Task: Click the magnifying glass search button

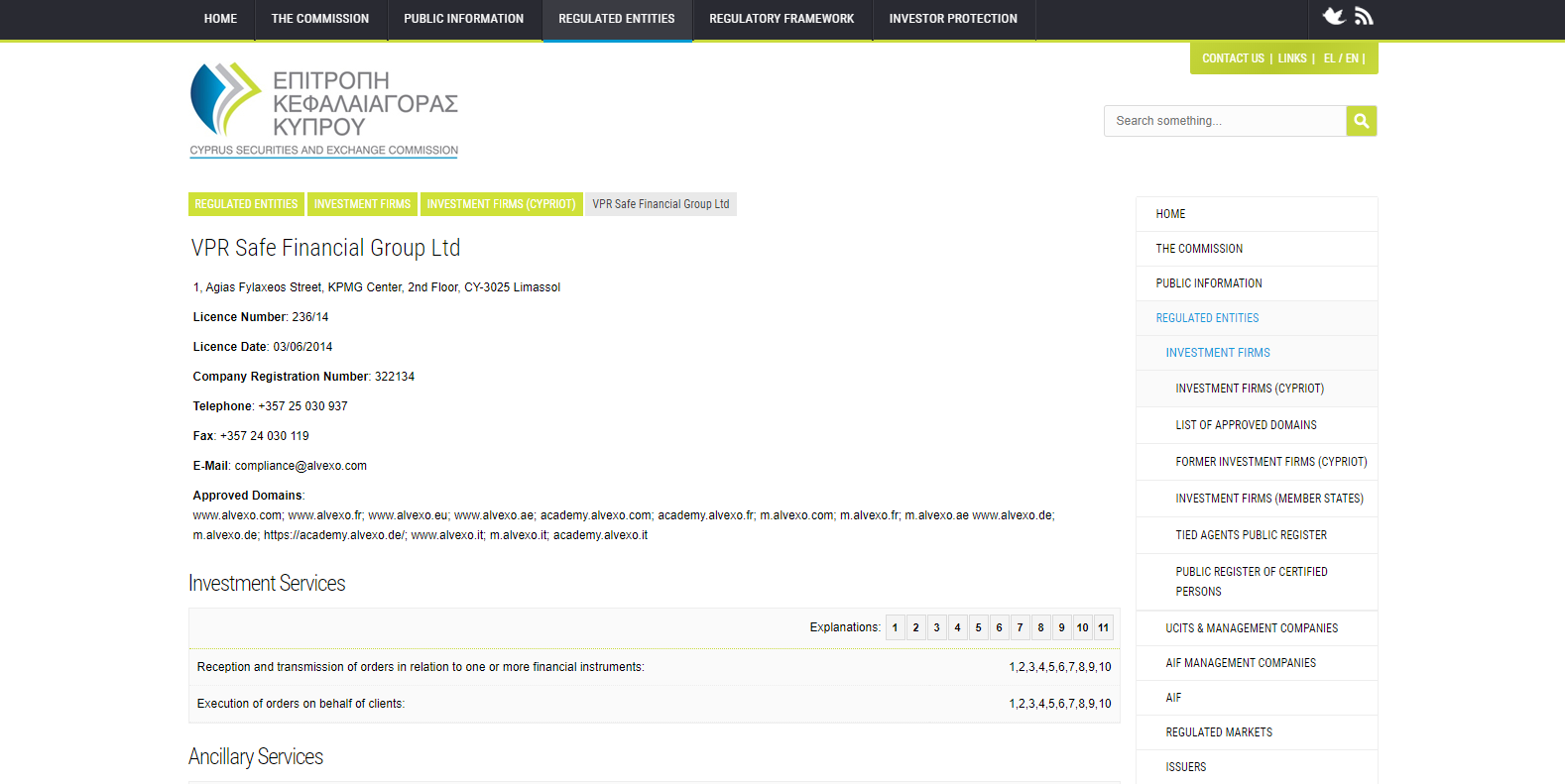Action: pos(1361,121)
